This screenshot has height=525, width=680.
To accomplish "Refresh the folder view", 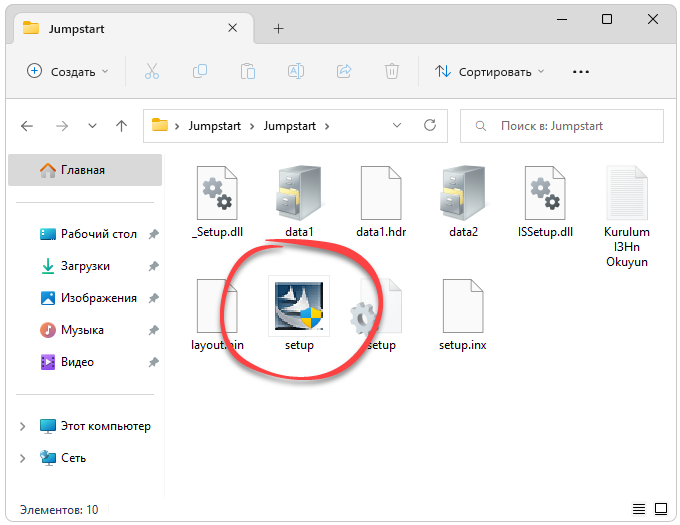I will [x=430, y=126].
